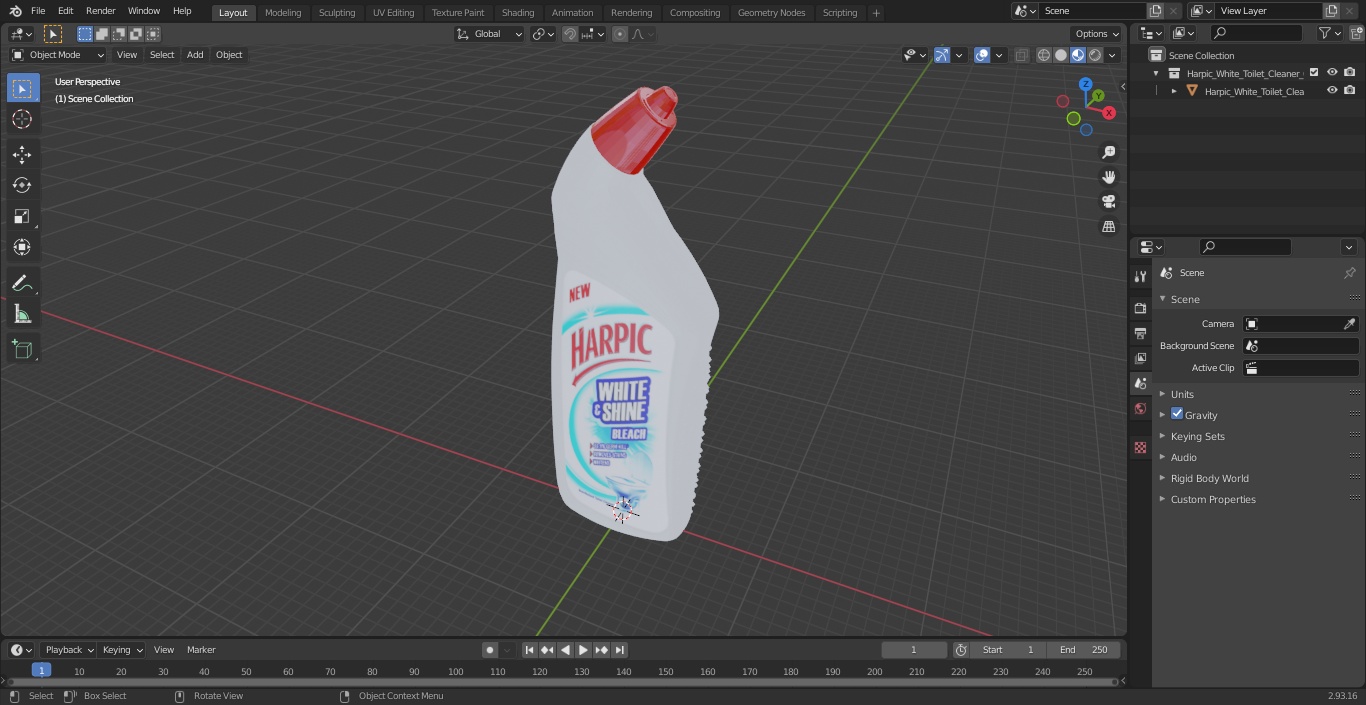Open the Render menu
1366x705 pixels.
pyautogui.click(x=100, y=11)
